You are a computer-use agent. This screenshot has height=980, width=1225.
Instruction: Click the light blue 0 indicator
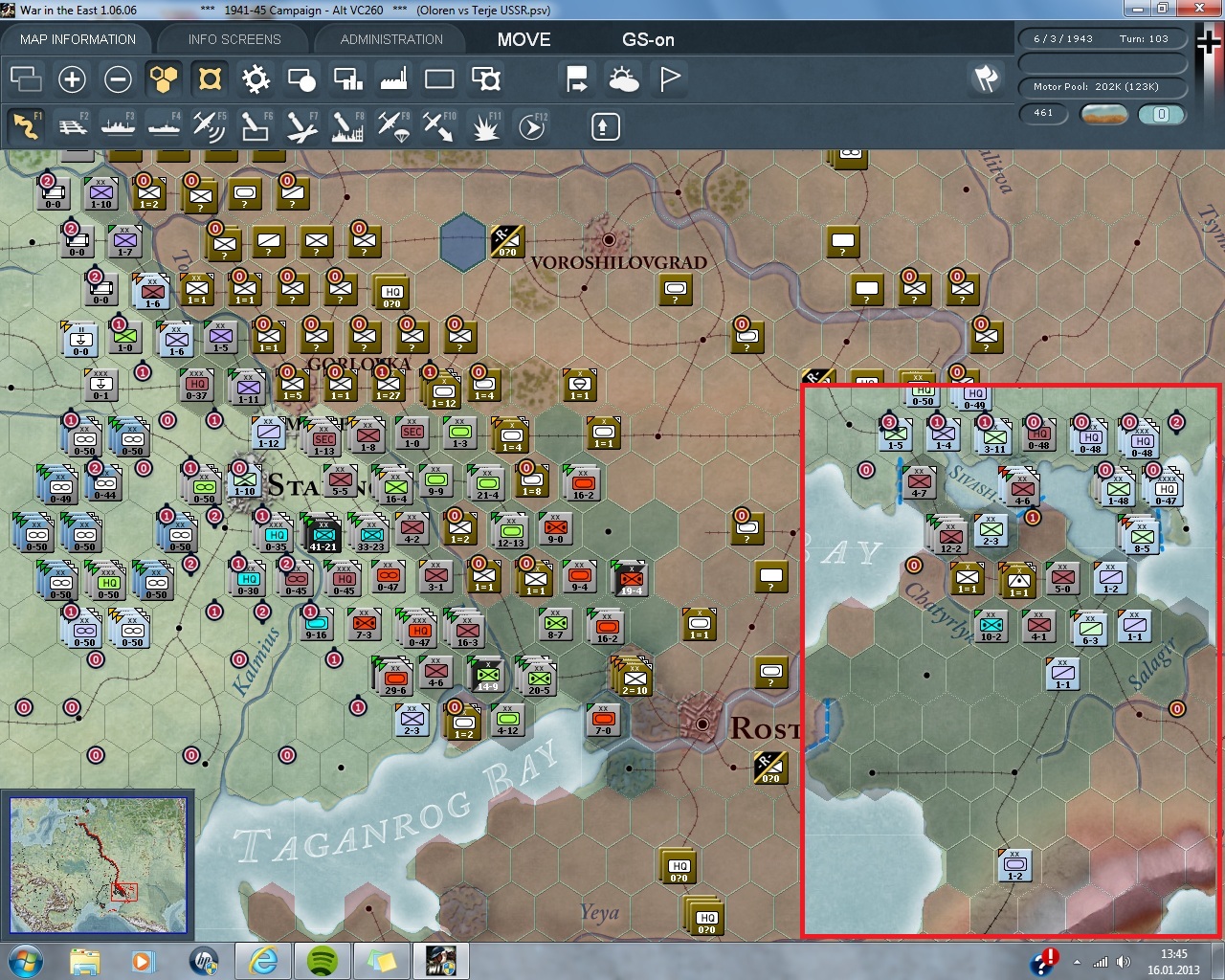tap(1161, 114)
